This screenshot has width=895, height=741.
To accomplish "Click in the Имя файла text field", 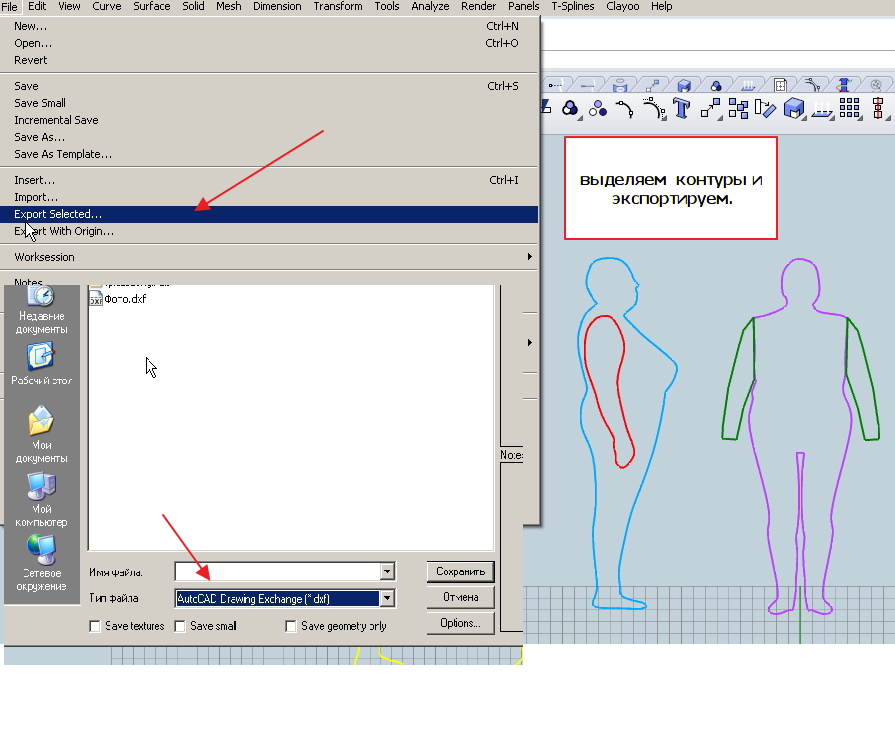I will pos(277,571).
